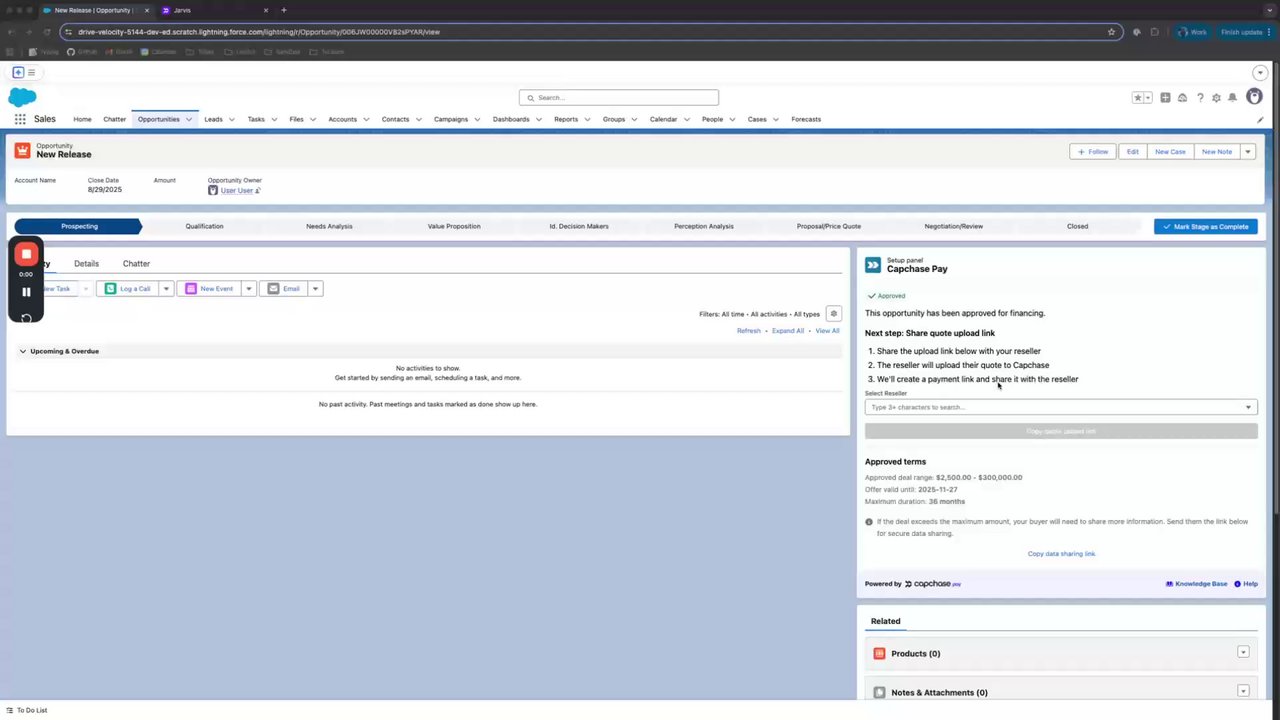This screenshot has width=1280, height=720.
Task: Switch to the Details tab
Action: pos(86,264)
